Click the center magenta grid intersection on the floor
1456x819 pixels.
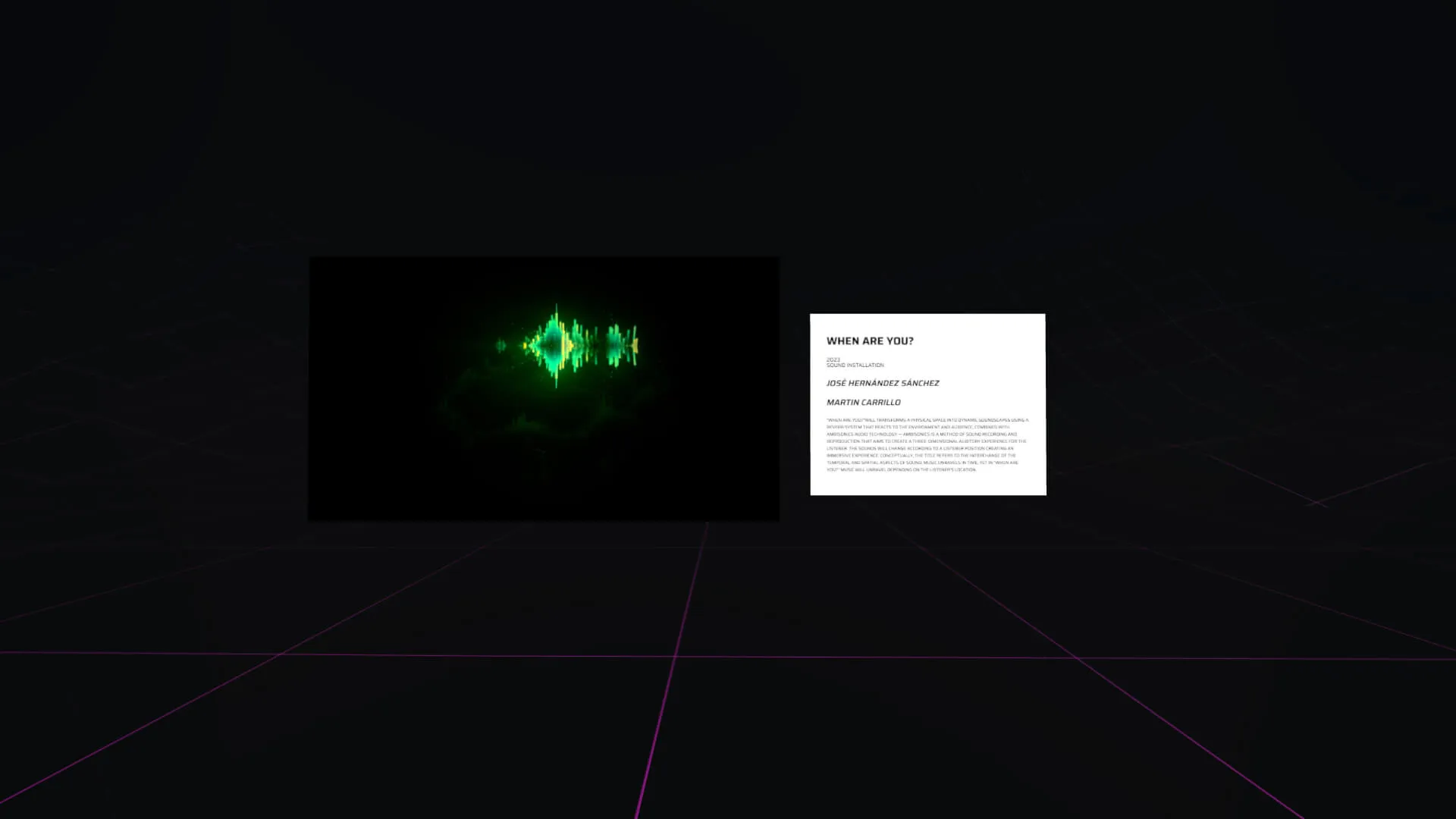[674, 656]
